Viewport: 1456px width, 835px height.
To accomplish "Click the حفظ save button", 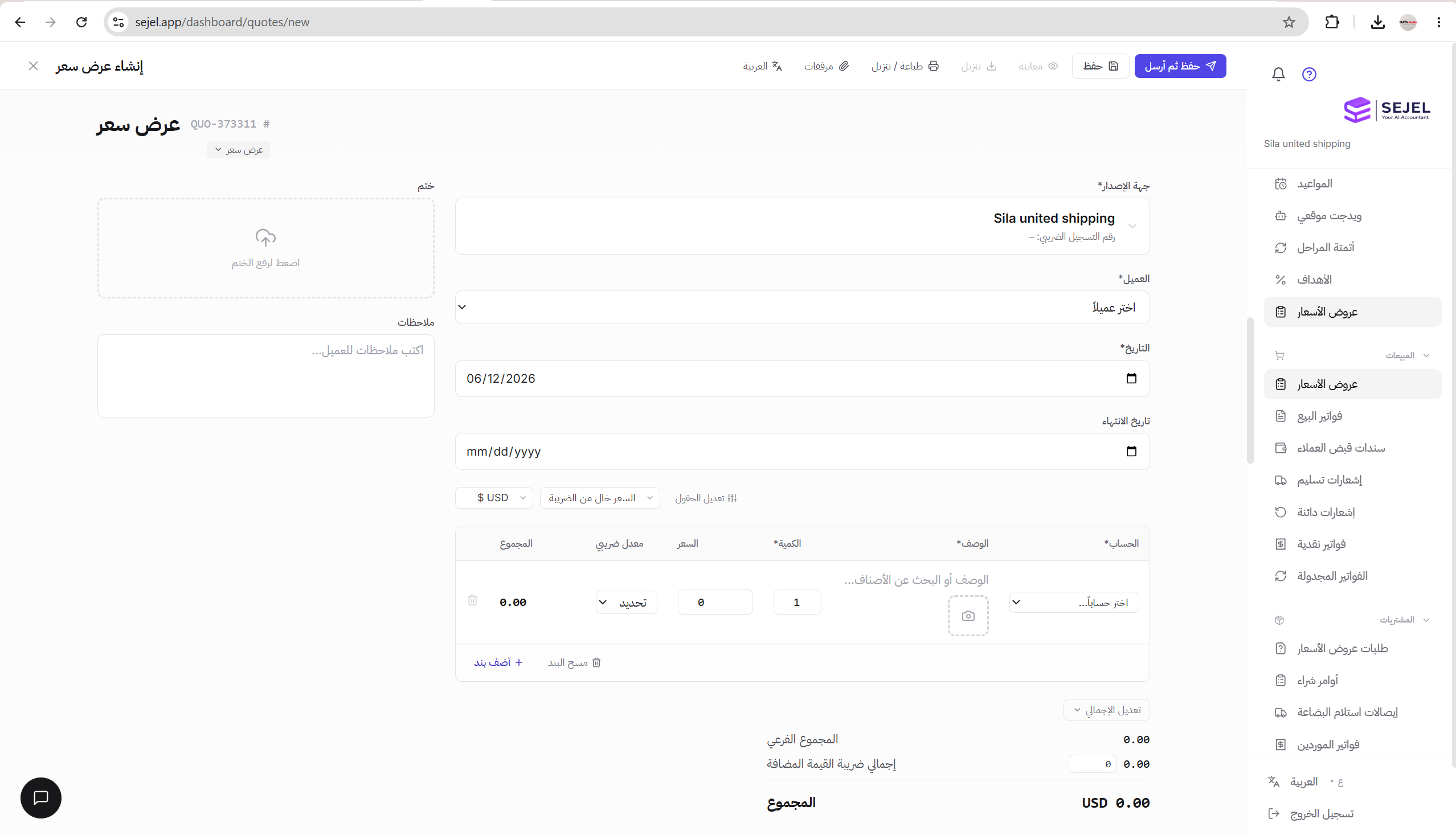I will click(x=1101, y=66).
